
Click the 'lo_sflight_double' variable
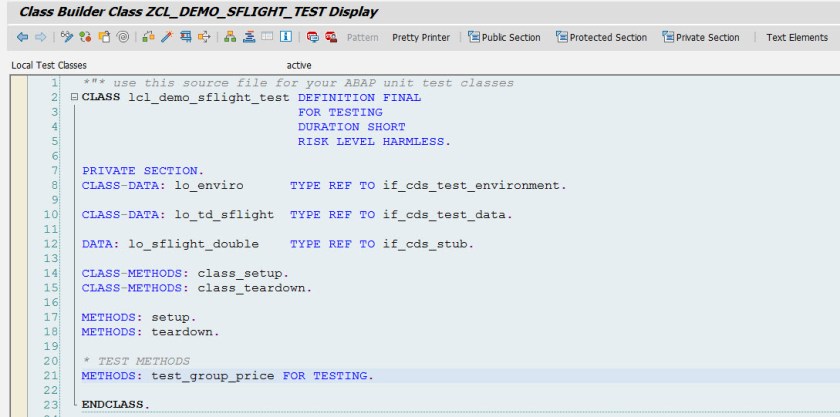[193, 244]
